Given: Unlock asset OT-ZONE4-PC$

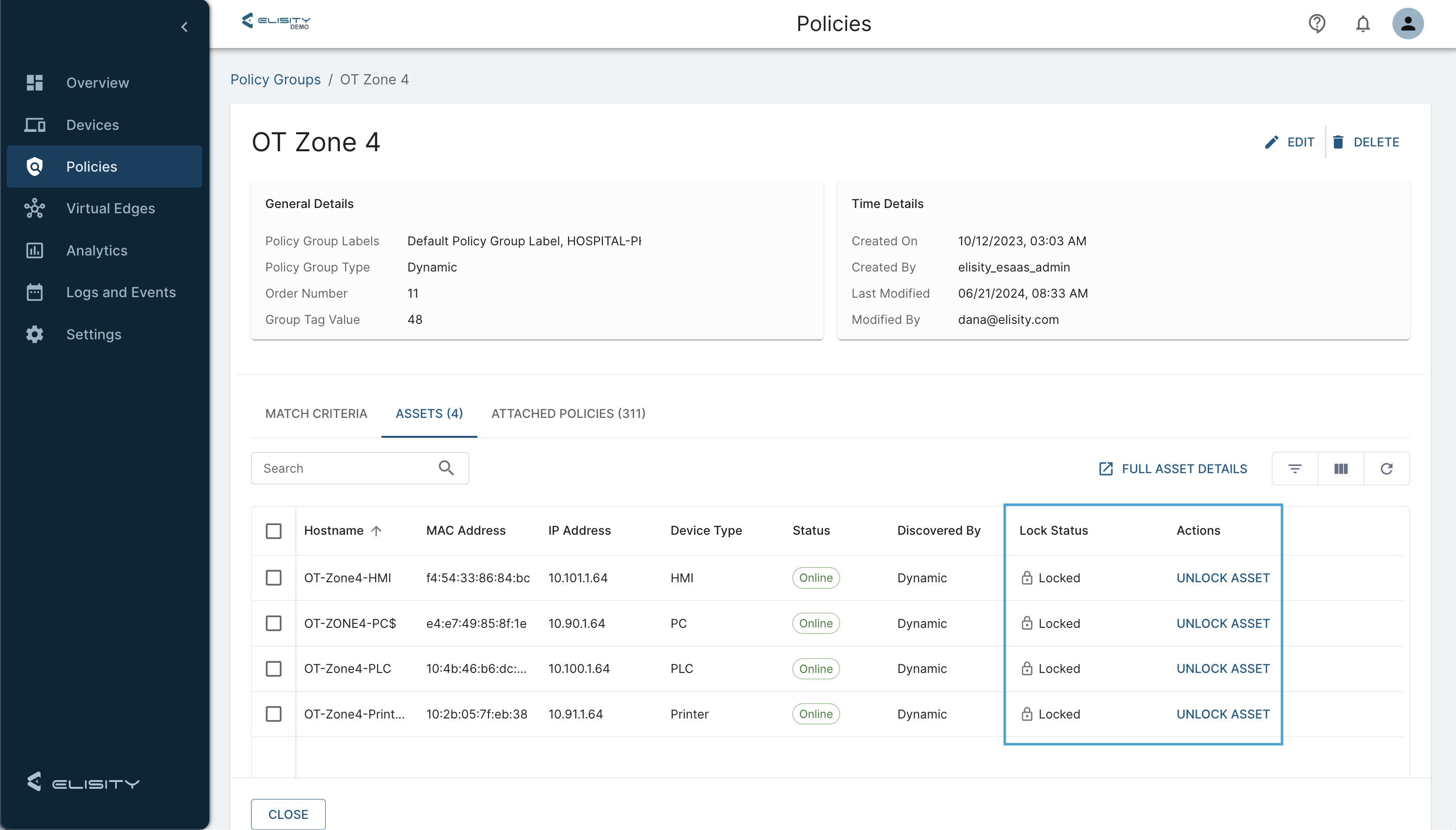Looking at the screenshot, I should 1223,623.
